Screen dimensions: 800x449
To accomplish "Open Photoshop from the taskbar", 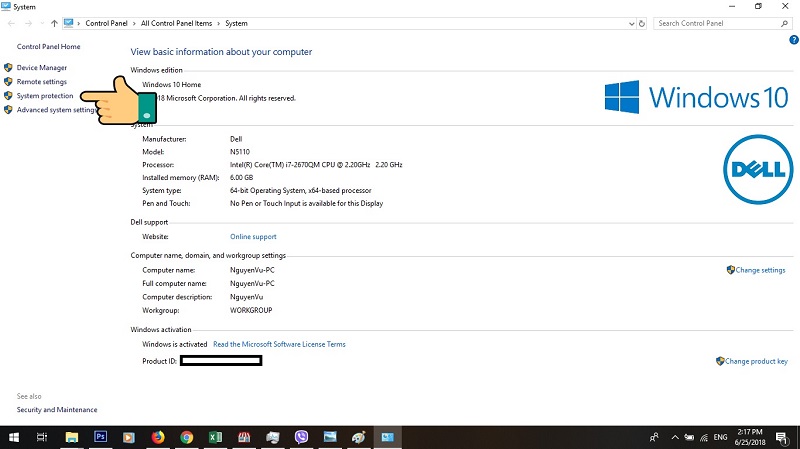I will click(101, 437).
